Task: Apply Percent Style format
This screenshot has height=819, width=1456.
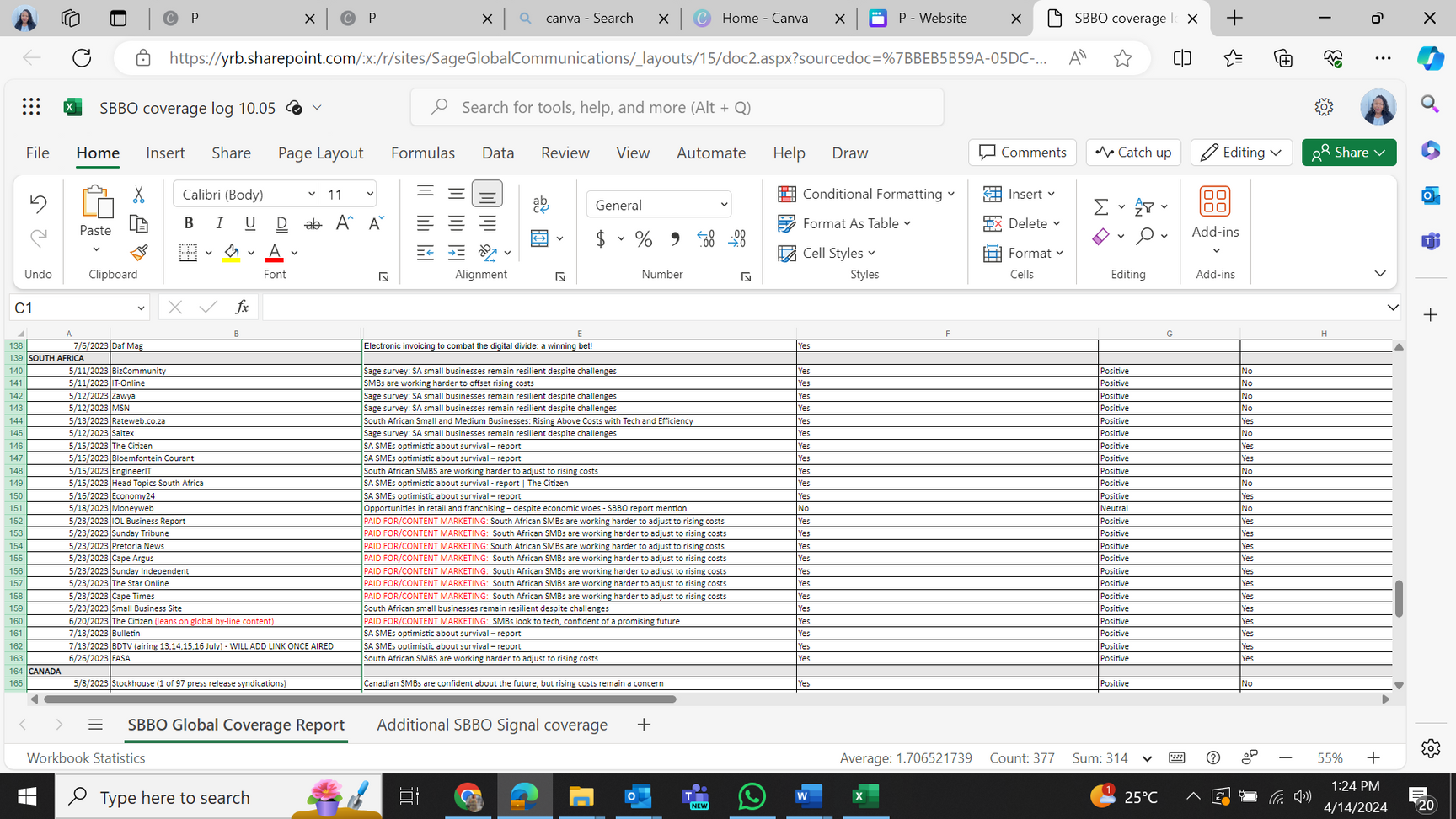Action: 644,239
